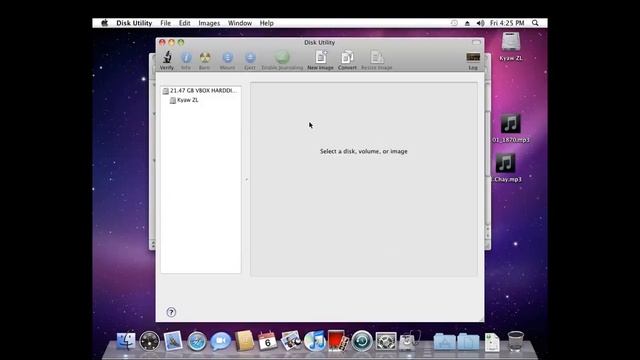The image size is (640, 360).
Task: Select the 21.47 GB VBOX HARDDISK drive
Action: (x=200, y=91)
